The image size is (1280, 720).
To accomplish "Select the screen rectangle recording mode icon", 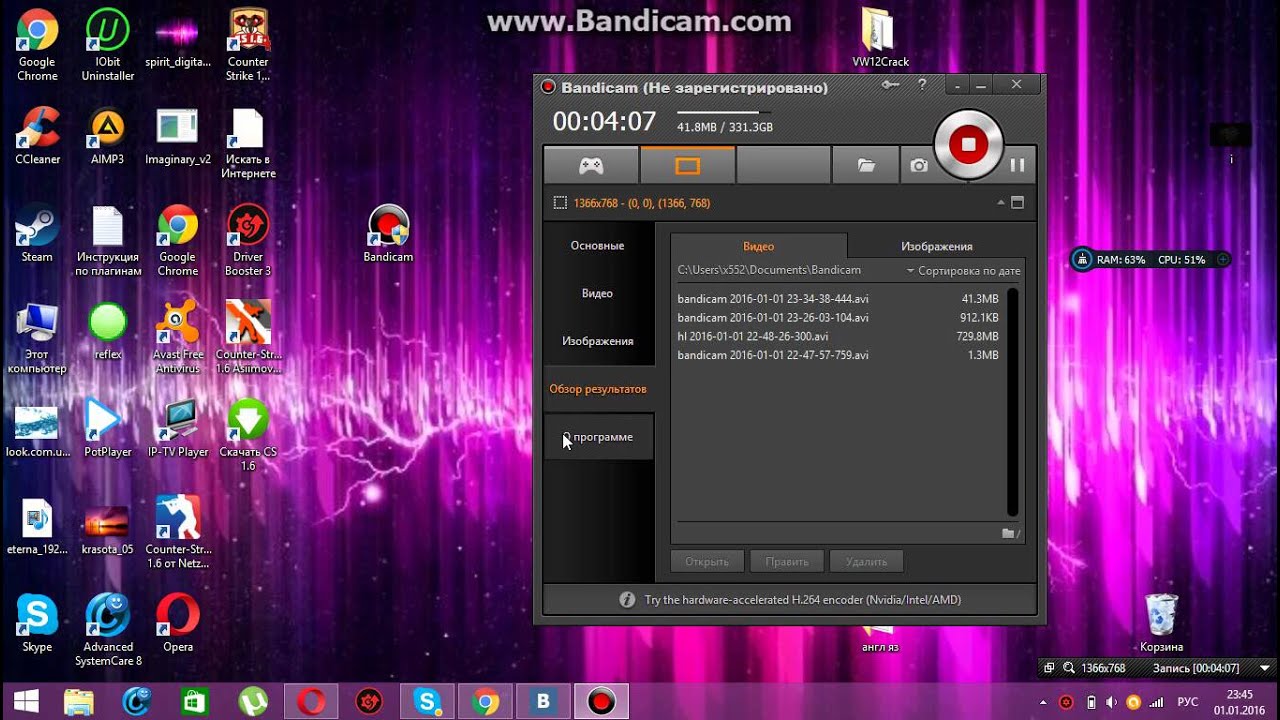I will (x=688, y=166).
